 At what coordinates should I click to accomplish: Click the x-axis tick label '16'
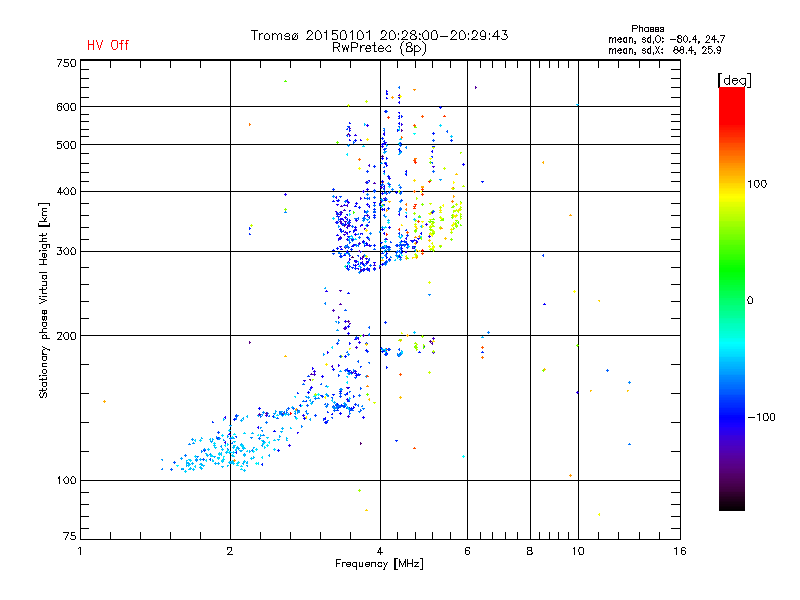click(x=680, y=551)
